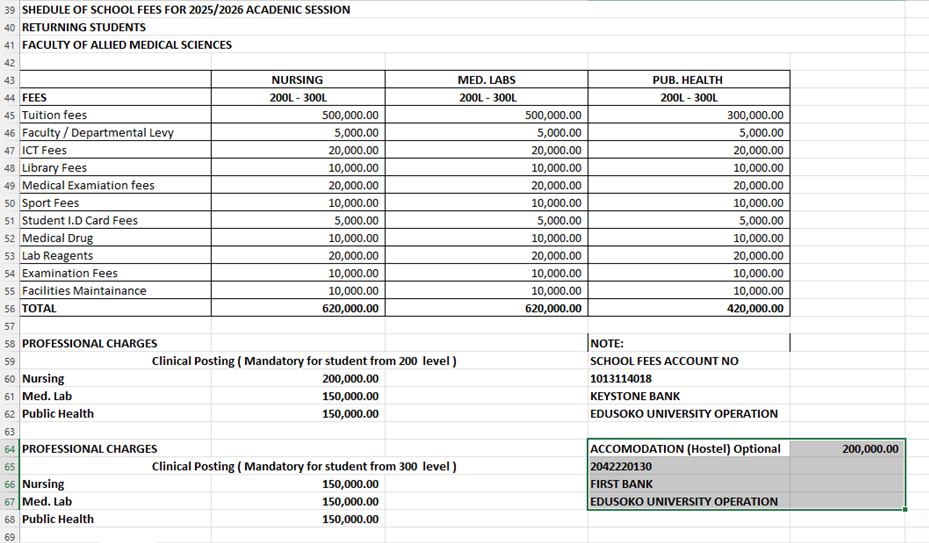Select the 'FIRST BANK' cell
929x543 pixels.
coord(621,484)
